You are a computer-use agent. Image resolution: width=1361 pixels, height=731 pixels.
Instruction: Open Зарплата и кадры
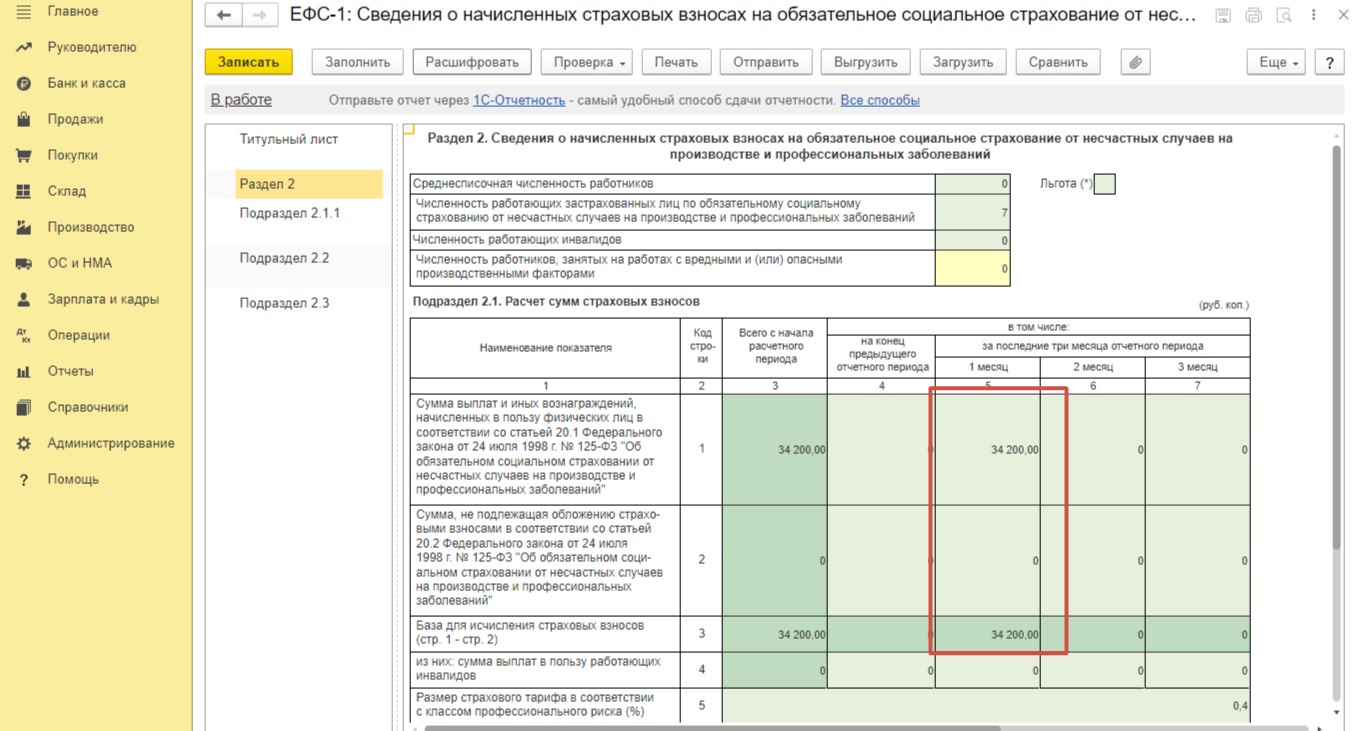tap(103, 299)
